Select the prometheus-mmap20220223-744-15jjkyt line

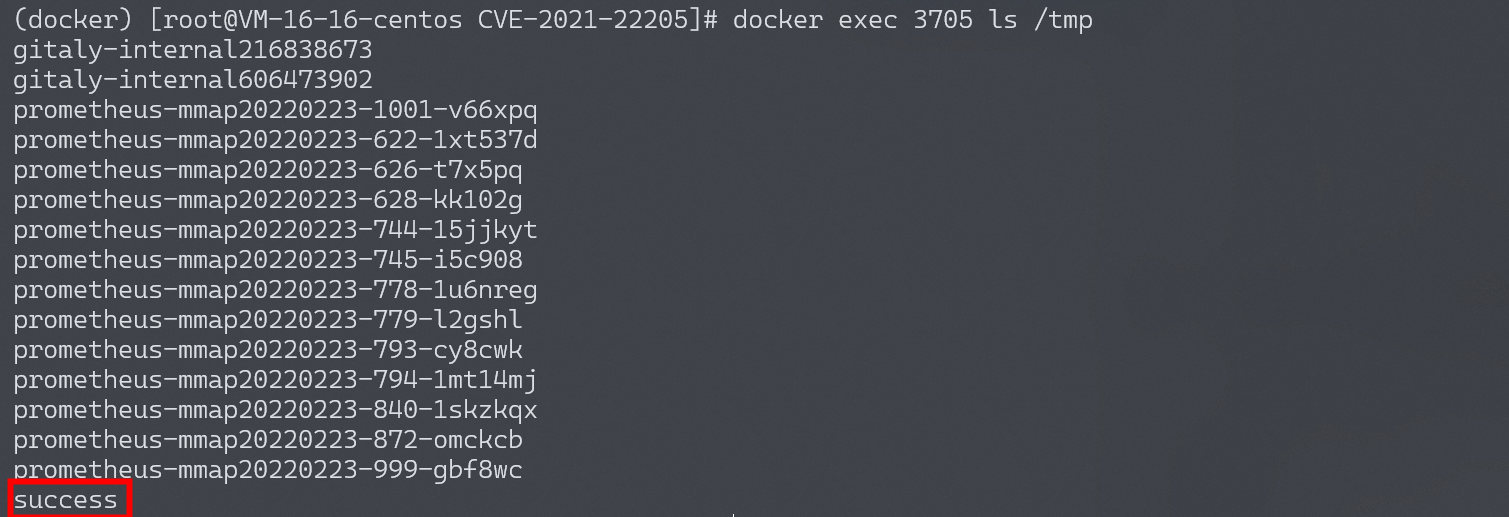pos(275,230)
